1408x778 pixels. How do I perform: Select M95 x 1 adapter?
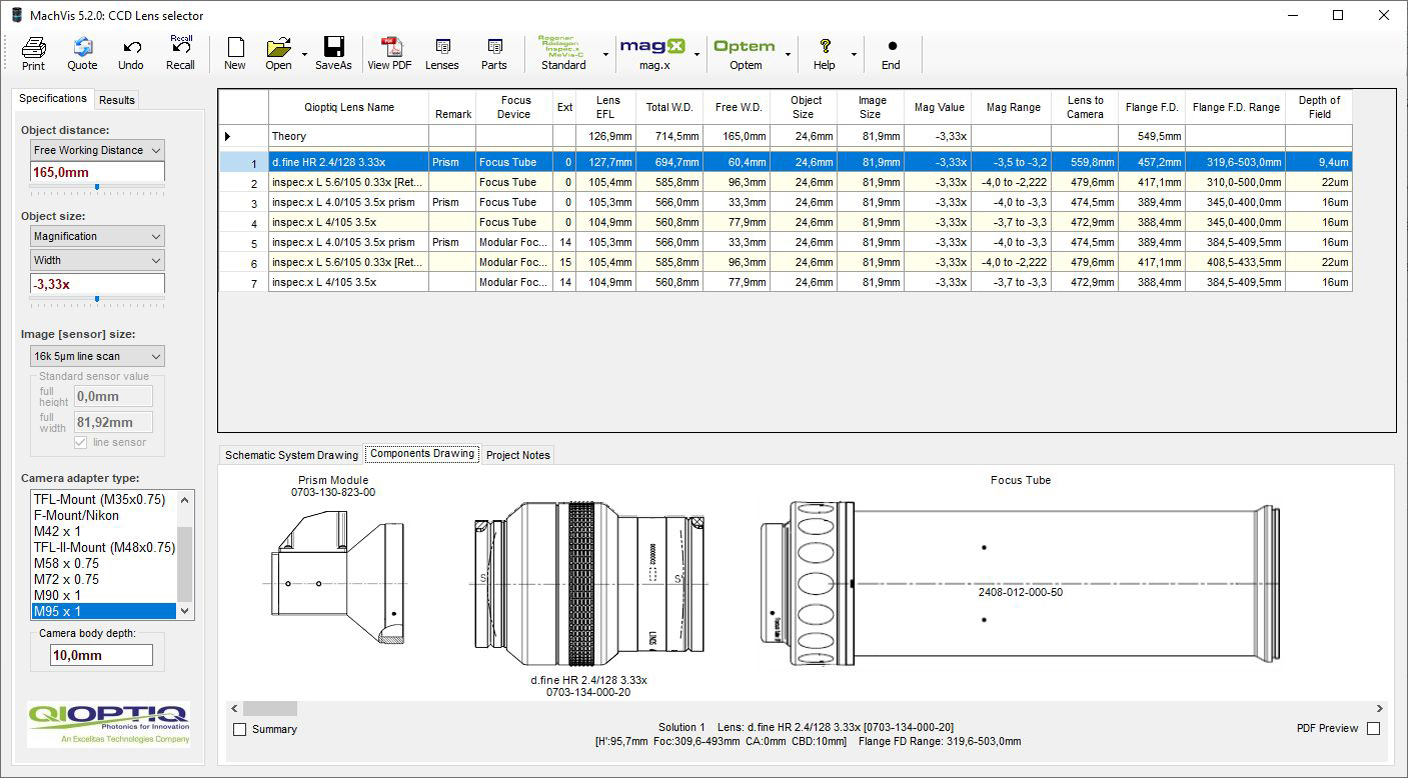tap(104, 611)
